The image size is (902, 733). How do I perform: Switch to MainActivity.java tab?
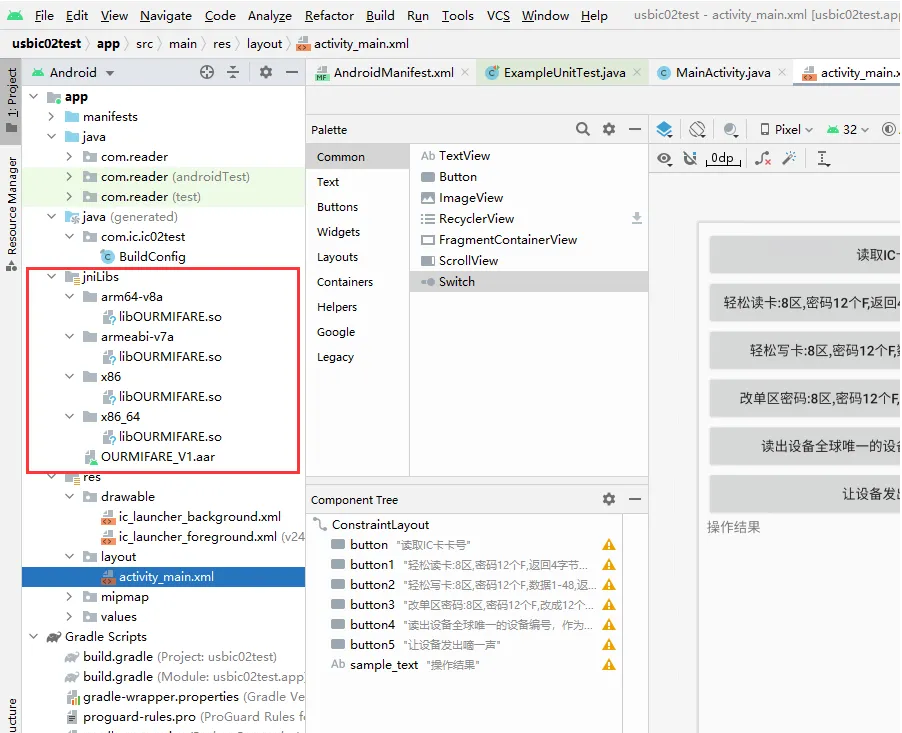[723, 72]
